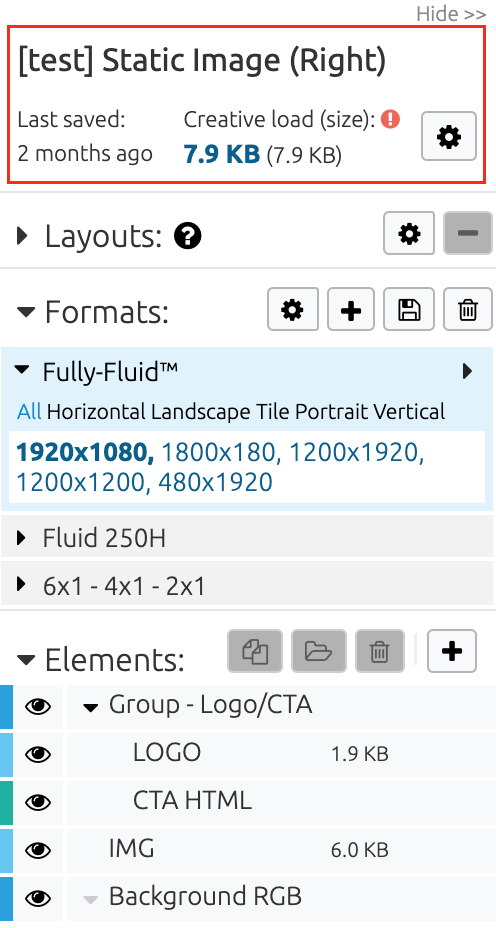496x928 pixels.
Task: Click Hide >> to collapse panel
Action: (451, 13)
